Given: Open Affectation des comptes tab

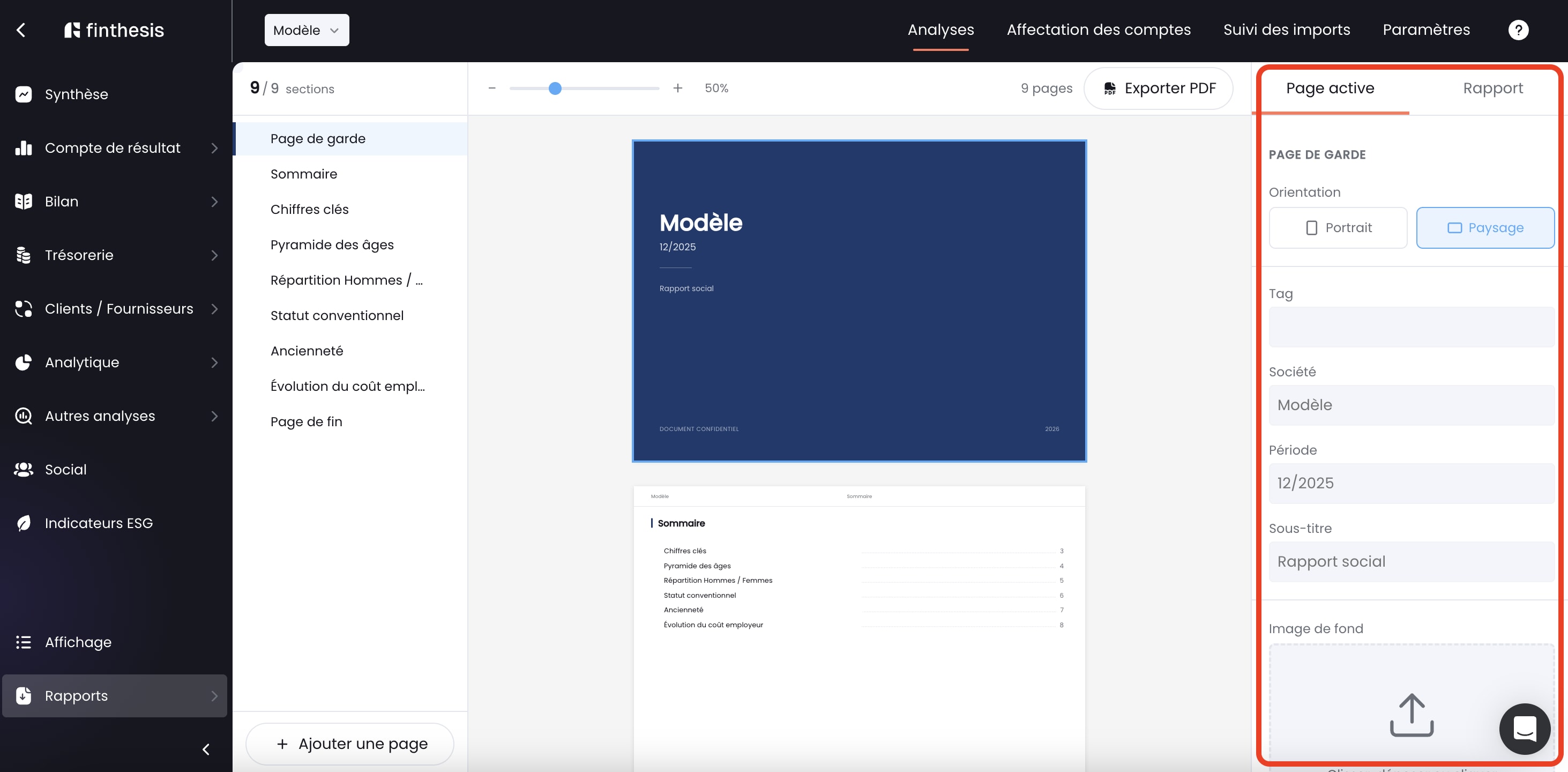Looking at the screenshot, I should coord(1098,30).
